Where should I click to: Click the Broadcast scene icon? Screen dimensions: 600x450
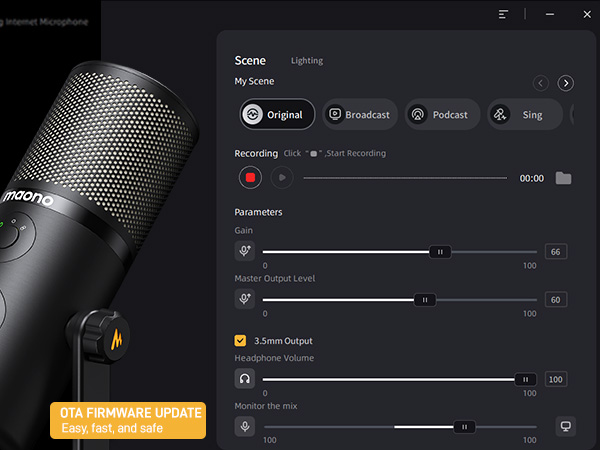[x=335, y=114]
